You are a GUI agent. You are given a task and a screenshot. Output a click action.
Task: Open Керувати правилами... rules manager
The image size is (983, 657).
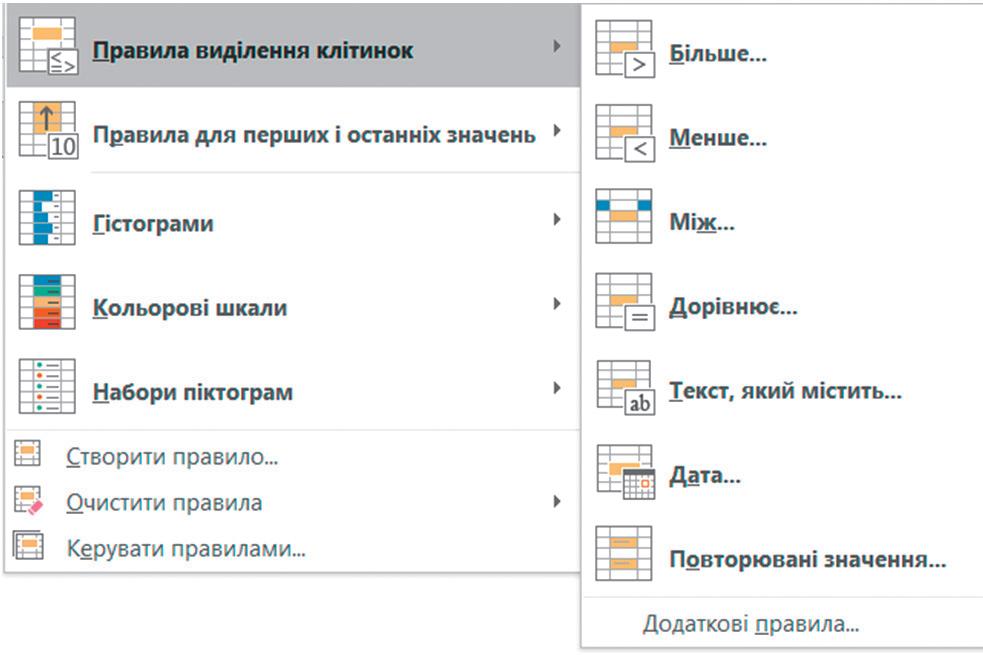click(x=185, y=548)
